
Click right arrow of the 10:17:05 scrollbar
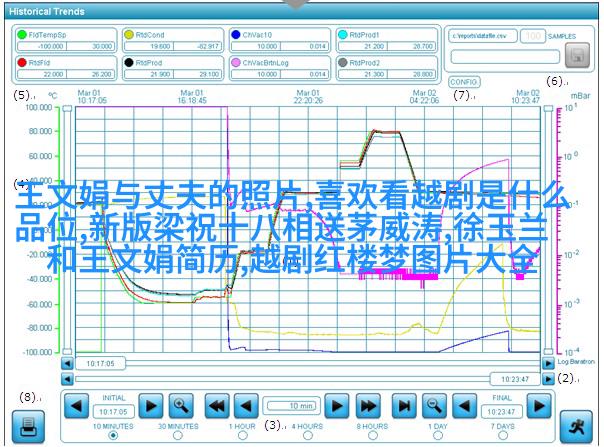pyautogui.click(x=548, y=363)
